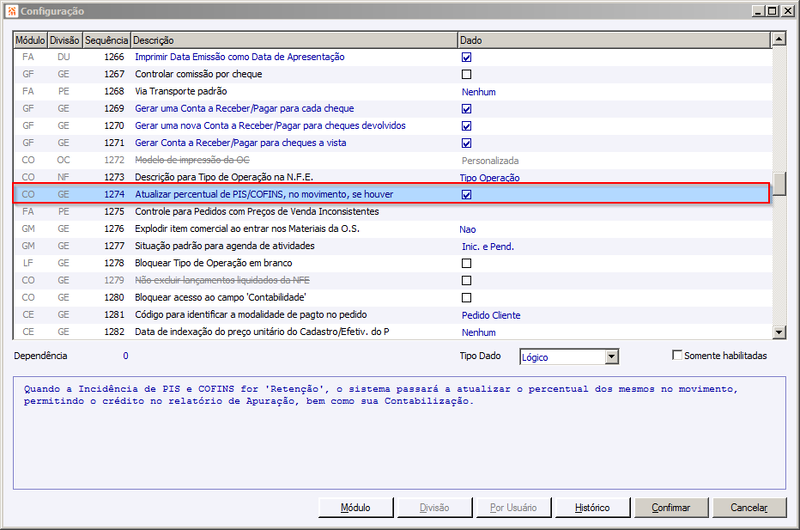Select row 1273 Descrição para Tipo de Operação
This screenshot has height=530, width=800.
pos(392,177)
